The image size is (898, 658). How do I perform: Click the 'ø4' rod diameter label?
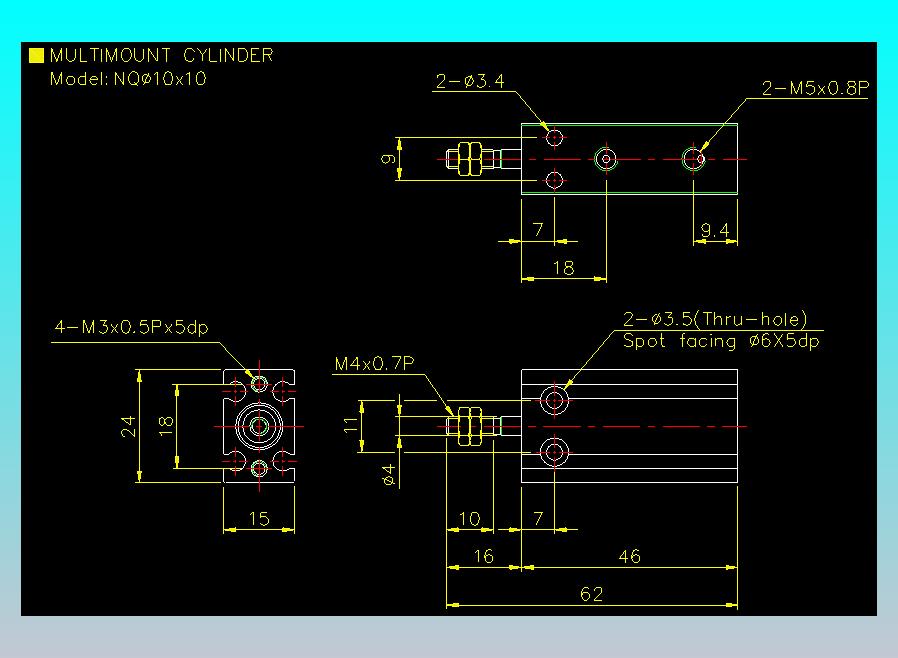point(388,475)
